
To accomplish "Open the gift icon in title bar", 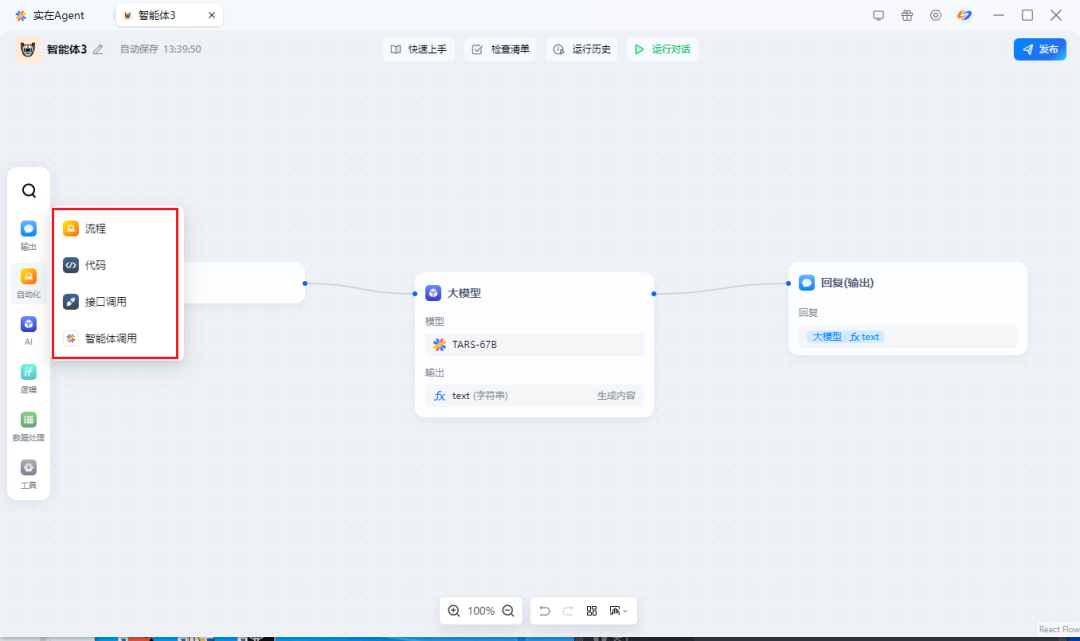I will [907, 15].
